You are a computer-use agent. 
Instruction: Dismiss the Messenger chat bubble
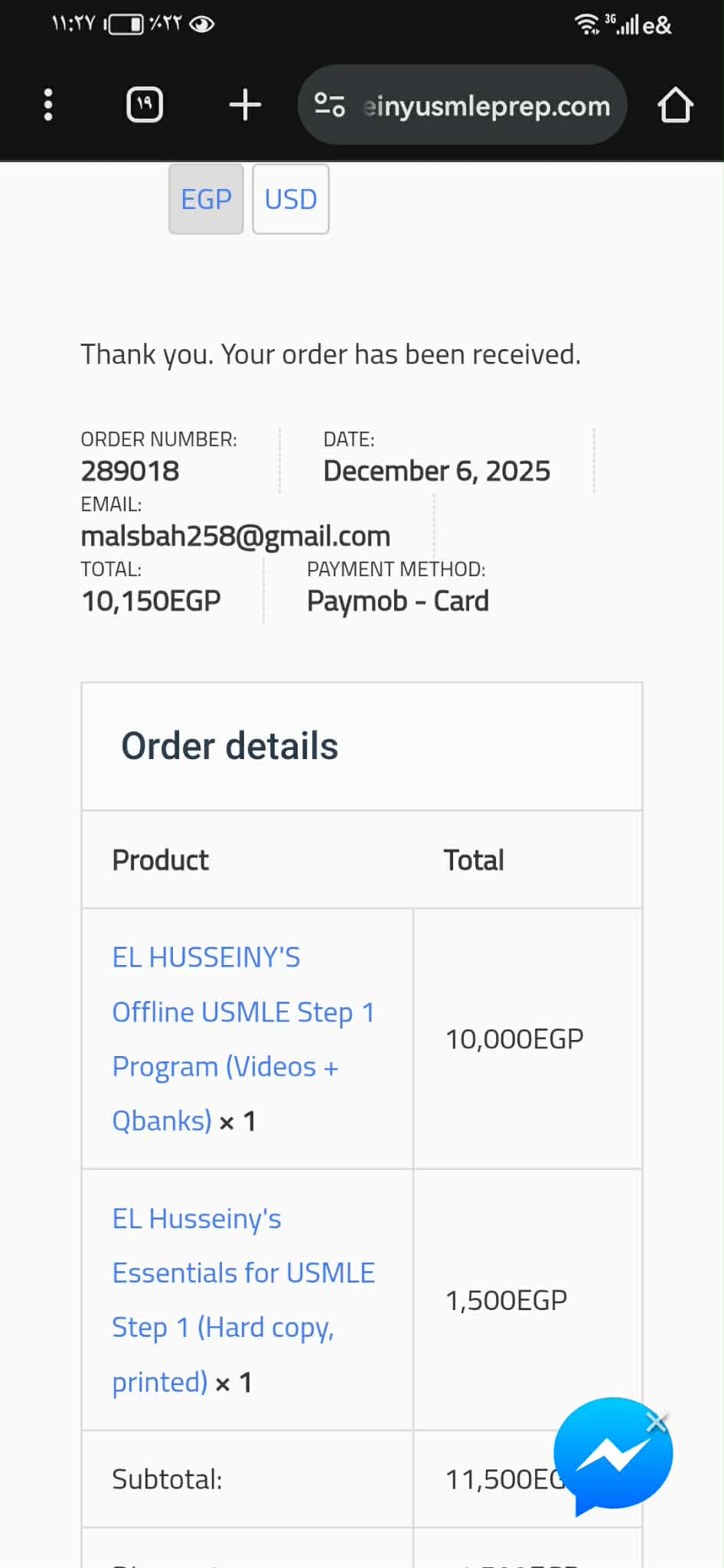657,1422
